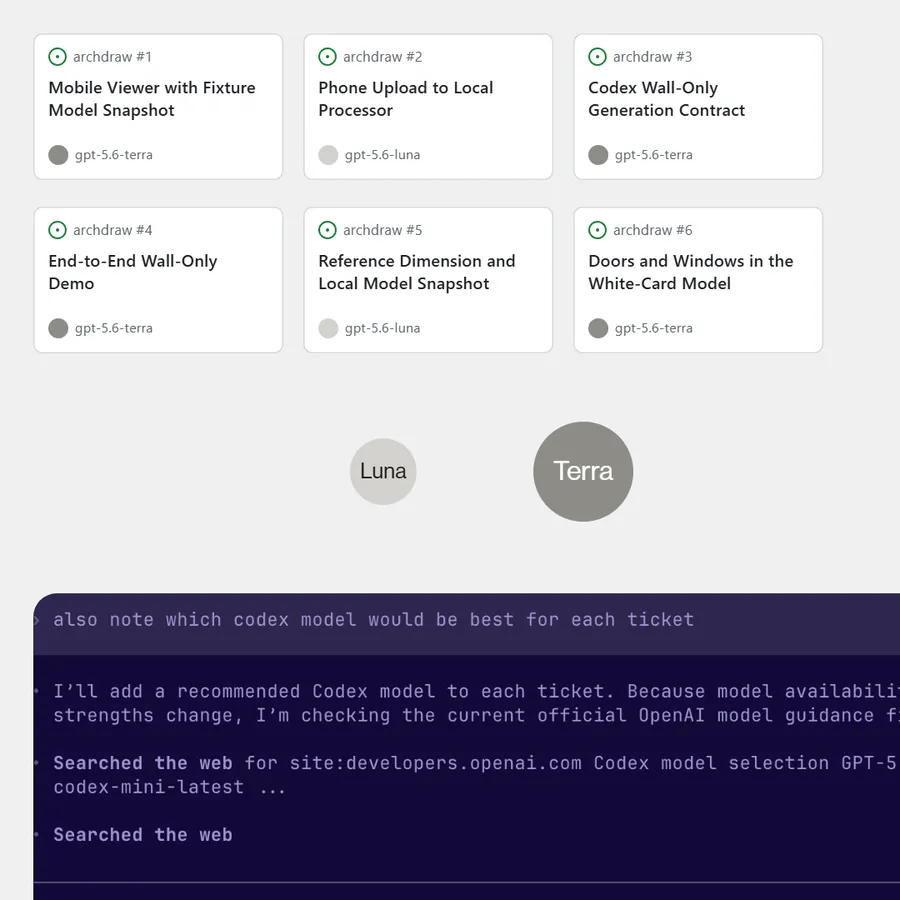Click the gray terra avatar on archdraw #4 card

(58, 328)
